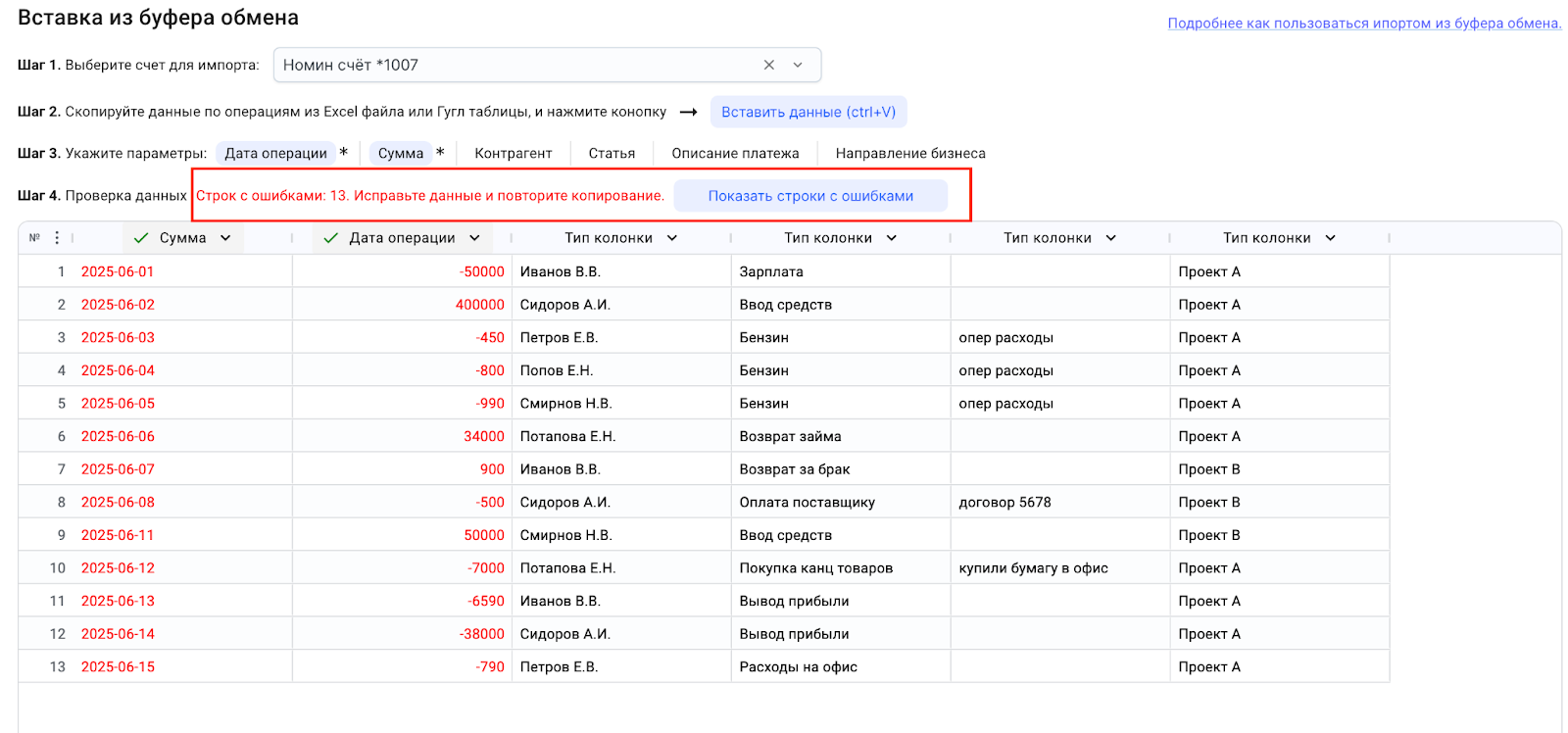Image resolution: width=1568 pixels, height=733 pixels.
Task: Open Тип колонки dropdown above Проект column
Action: tap(1330, 238)
